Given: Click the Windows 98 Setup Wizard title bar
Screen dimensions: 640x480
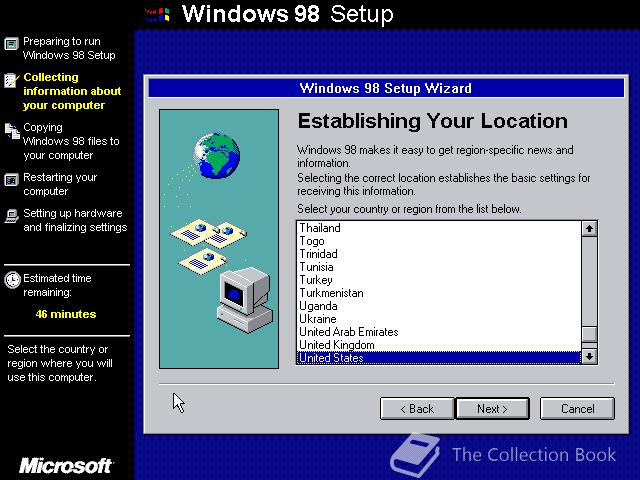Looking at the screenshot, I should pyautogui.click(x=386, y=88).
